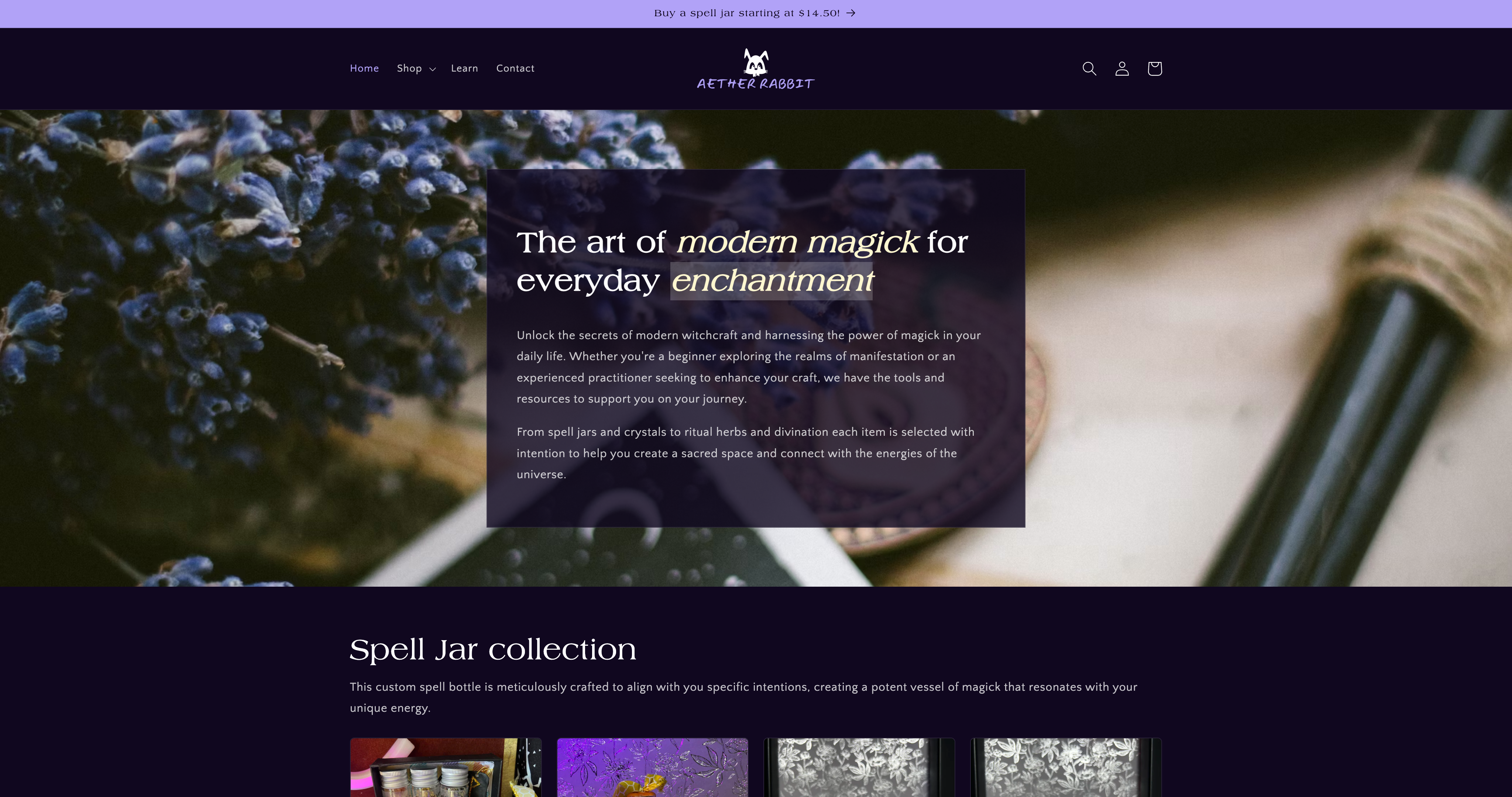Open the Contact page
Viewport: 1512px width, 797px height.
(x=515, y=69)
